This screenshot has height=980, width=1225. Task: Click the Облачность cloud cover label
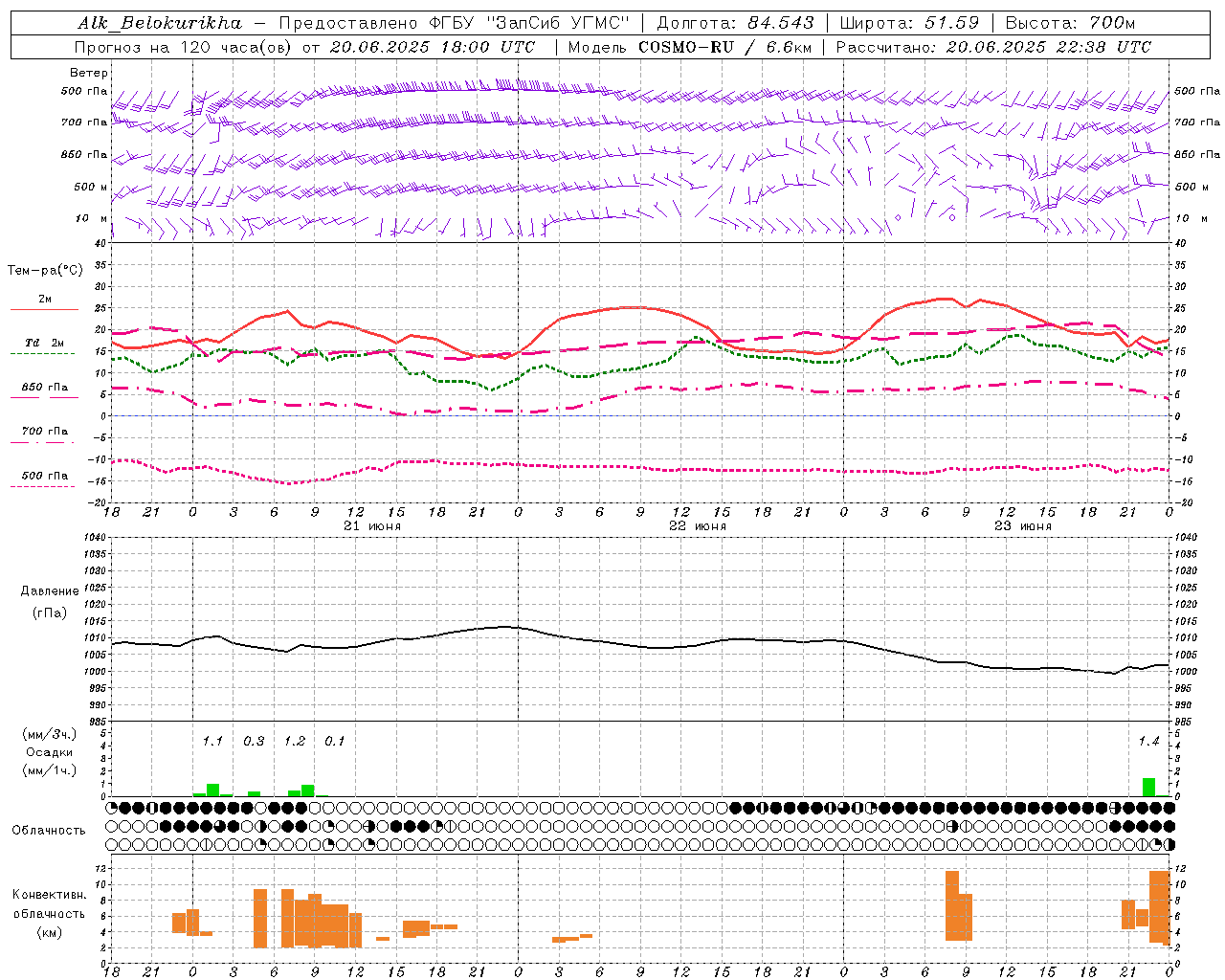tap(49, 831)
